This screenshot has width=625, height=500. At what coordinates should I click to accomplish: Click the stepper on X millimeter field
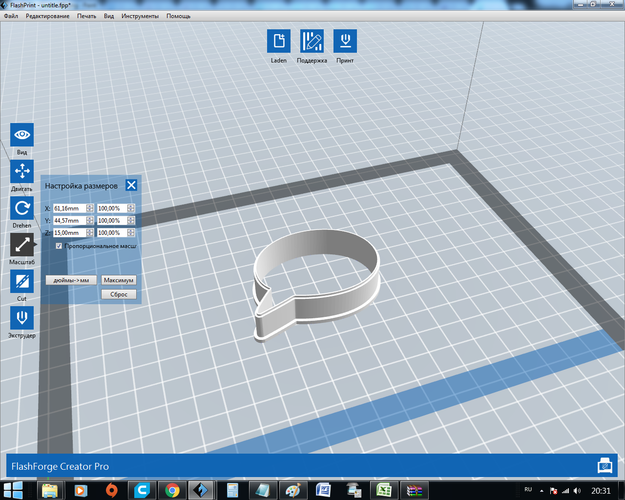pos(90,208)
